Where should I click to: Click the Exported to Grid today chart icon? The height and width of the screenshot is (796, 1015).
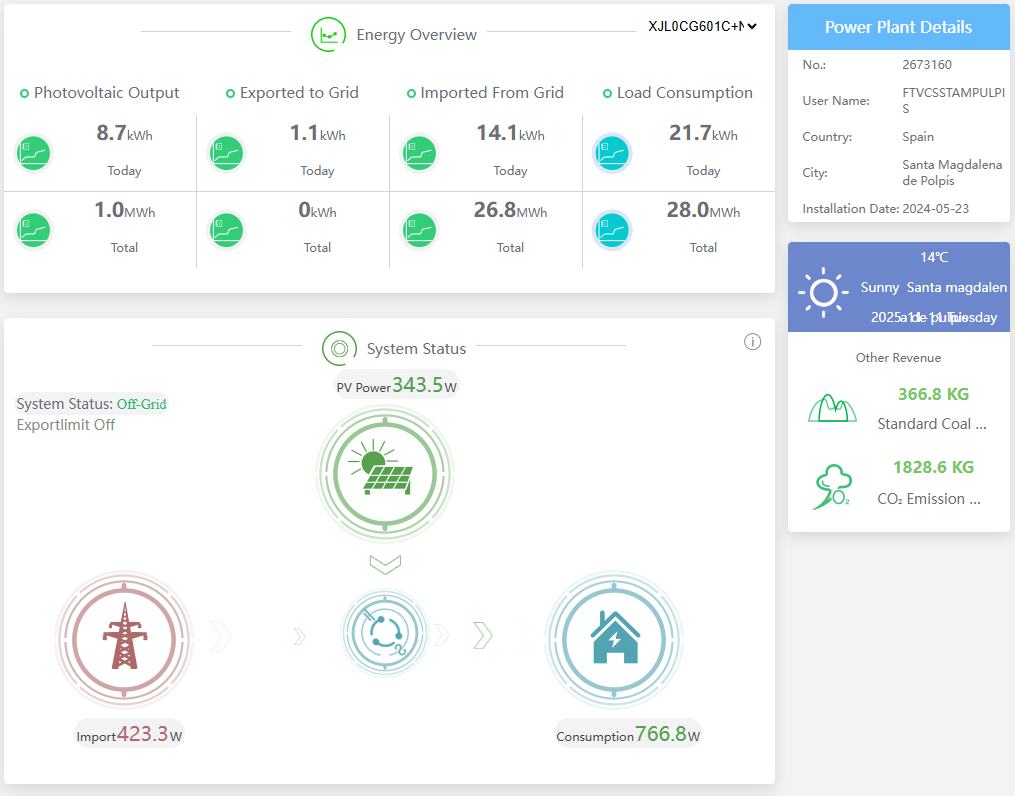[226, 153]
